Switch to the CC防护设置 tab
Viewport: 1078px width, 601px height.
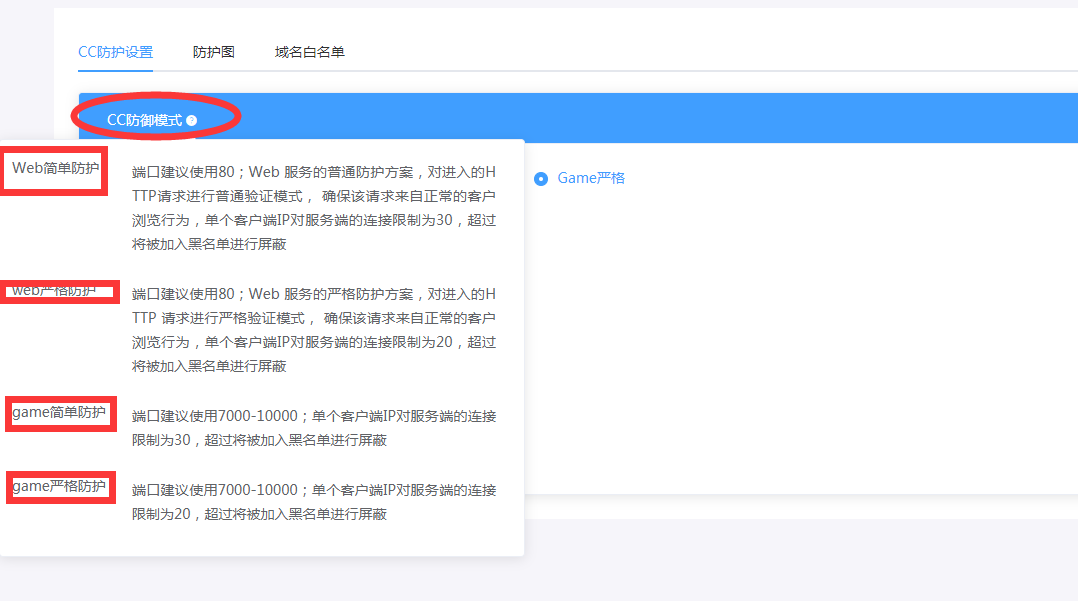pyautogui.click(x=115, y=52)
